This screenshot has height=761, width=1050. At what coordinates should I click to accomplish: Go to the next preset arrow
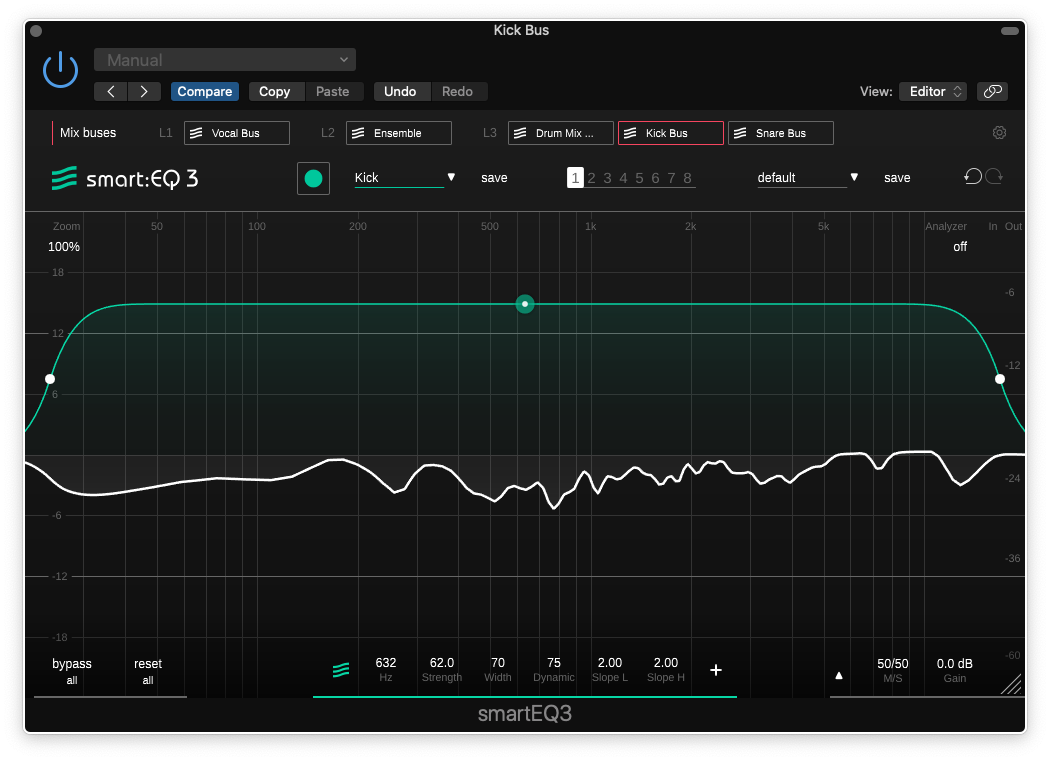[145, 91]
